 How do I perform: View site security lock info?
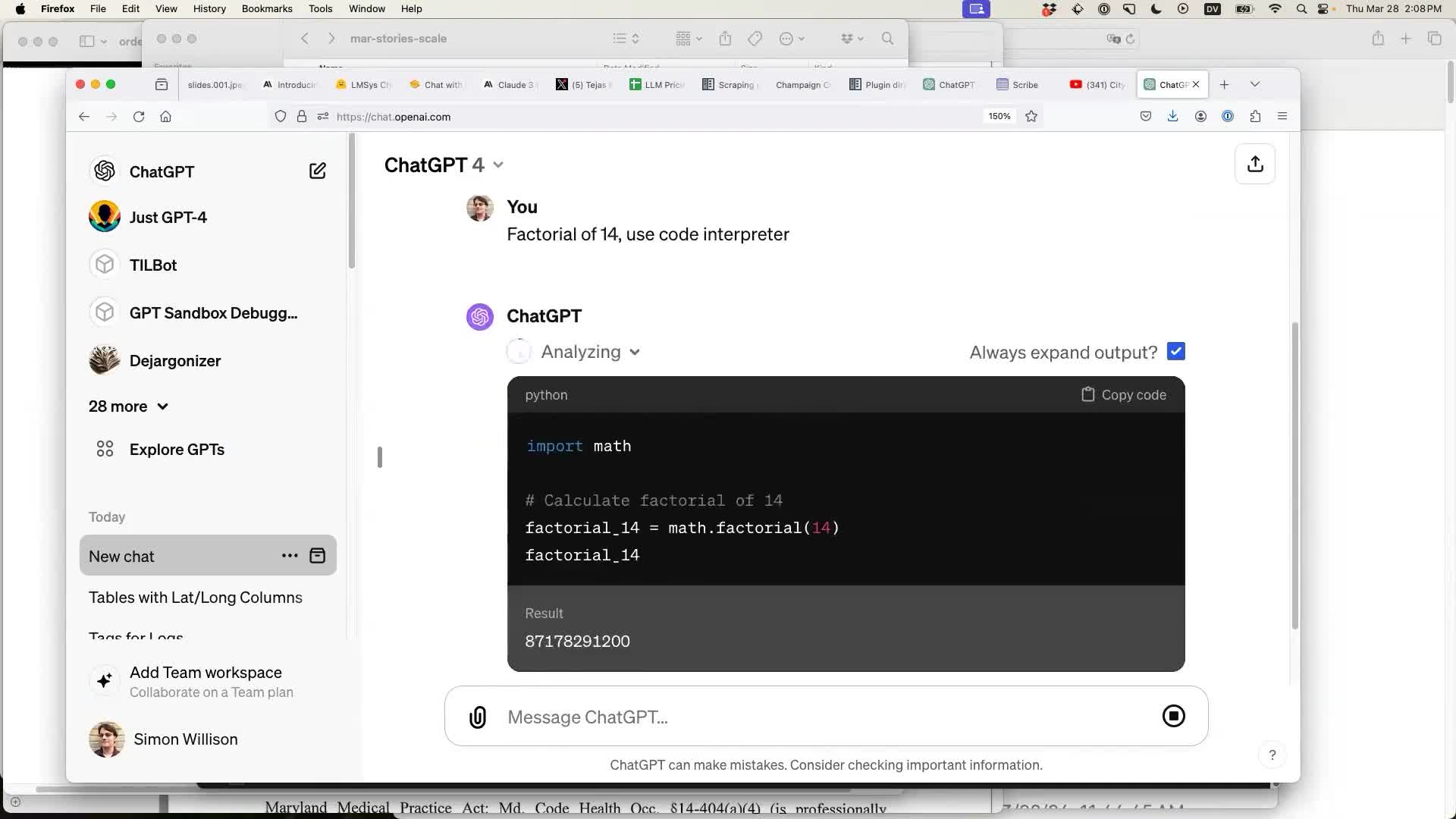302,116
